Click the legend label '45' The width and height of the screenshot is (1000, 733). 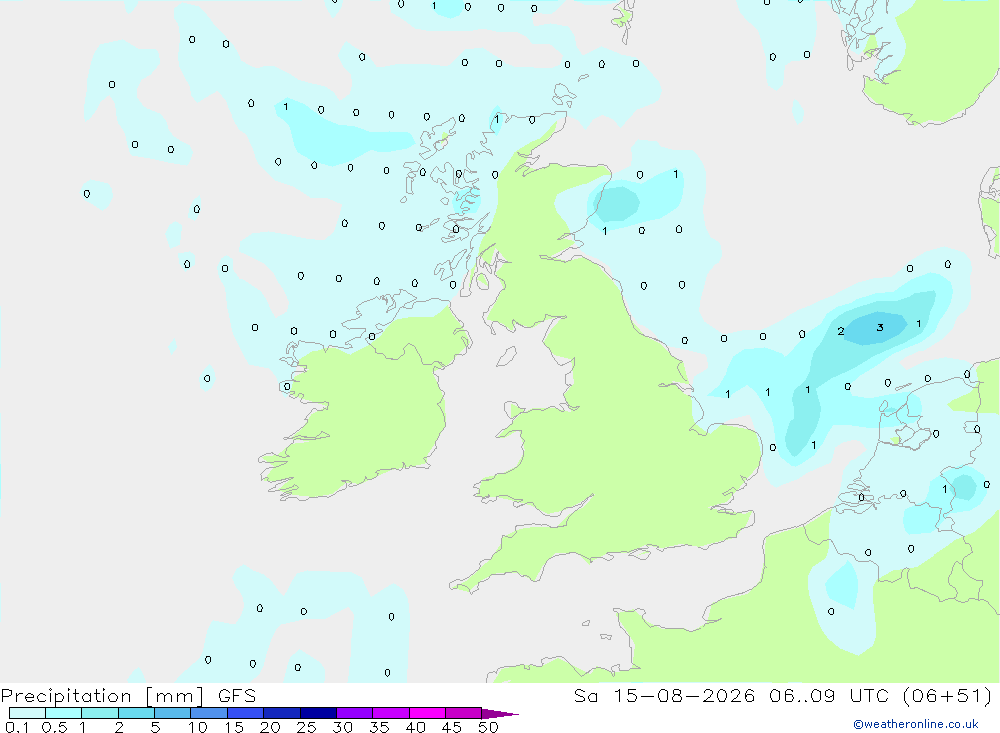pyautogui.click(x=452, y=727)
